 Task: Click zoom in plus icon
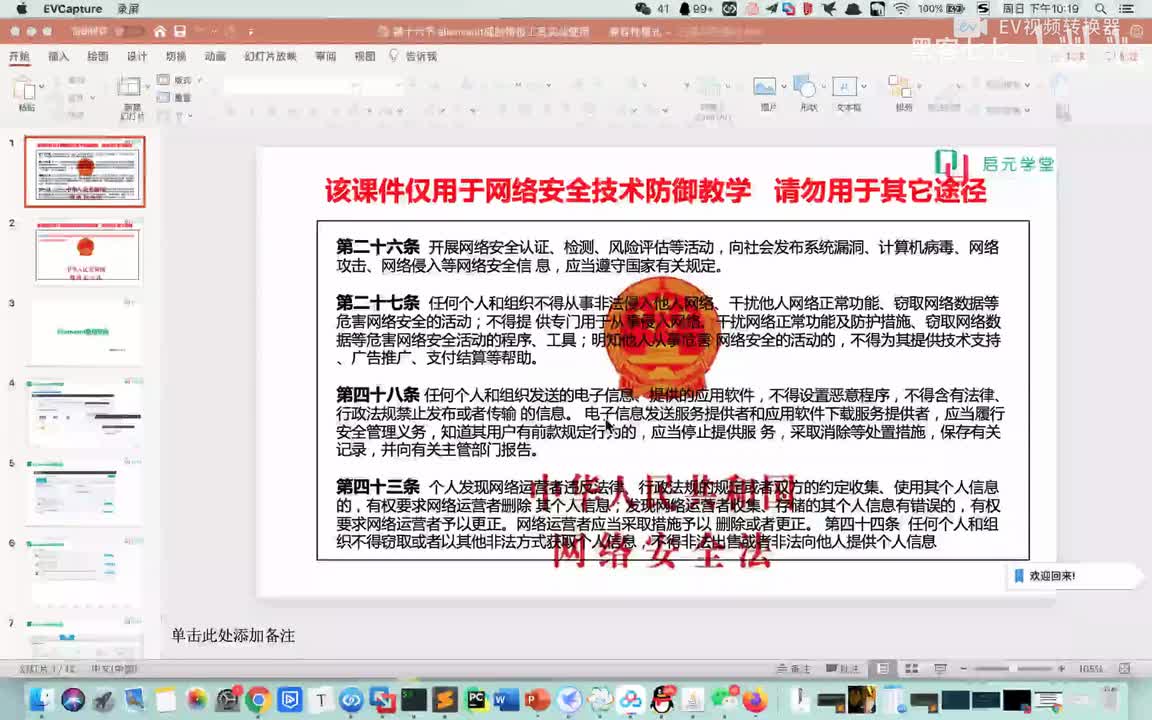[1061, 669]
